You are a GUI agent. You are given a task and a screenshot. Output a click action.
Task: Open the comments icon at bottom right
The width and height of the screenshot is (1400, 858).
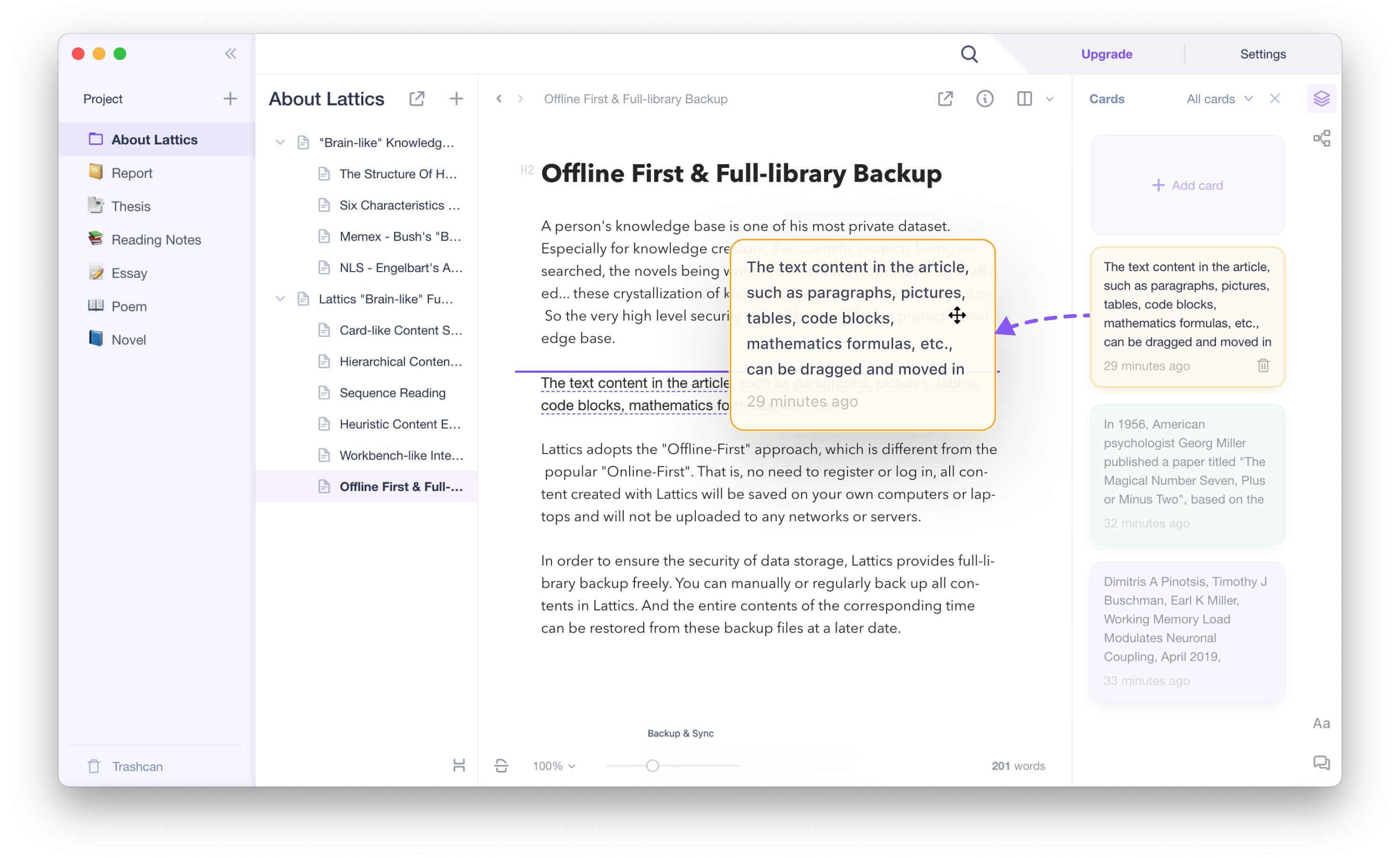pyautogui.click(x=1321, y=762)
